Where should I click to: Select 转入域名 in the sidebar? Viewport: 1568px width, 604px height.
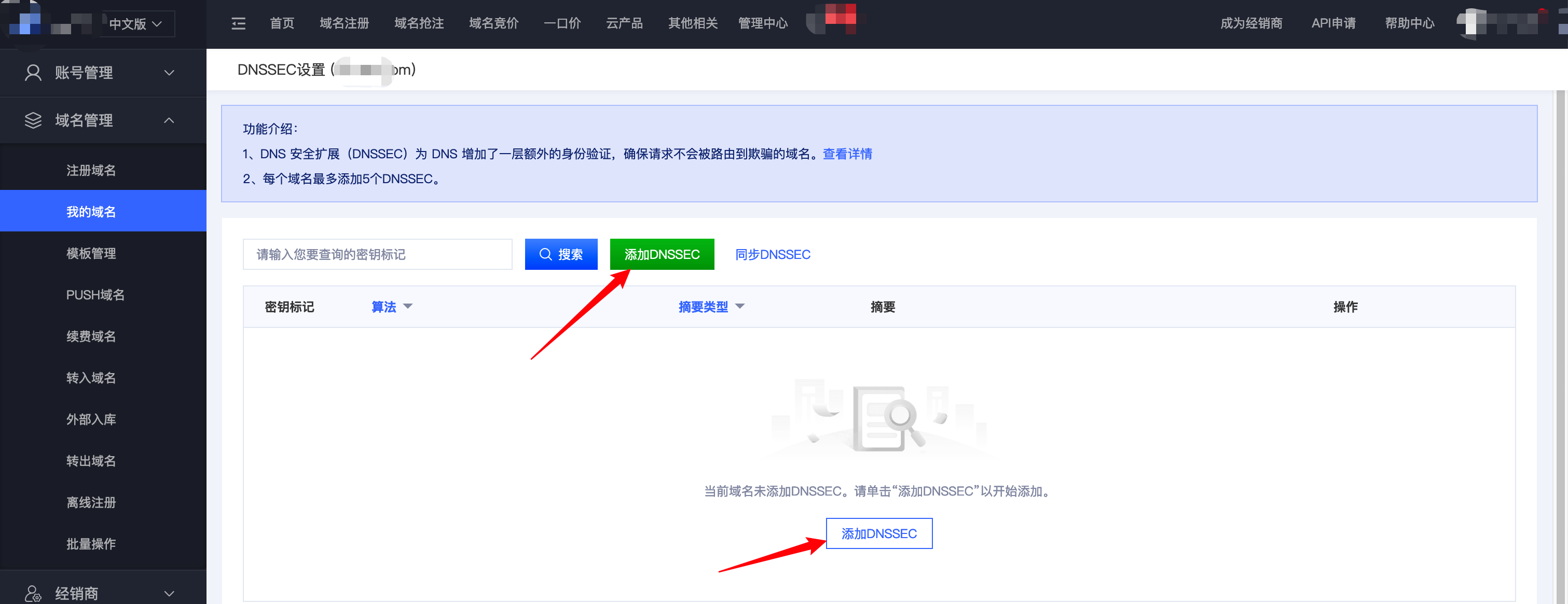point(103,378)
